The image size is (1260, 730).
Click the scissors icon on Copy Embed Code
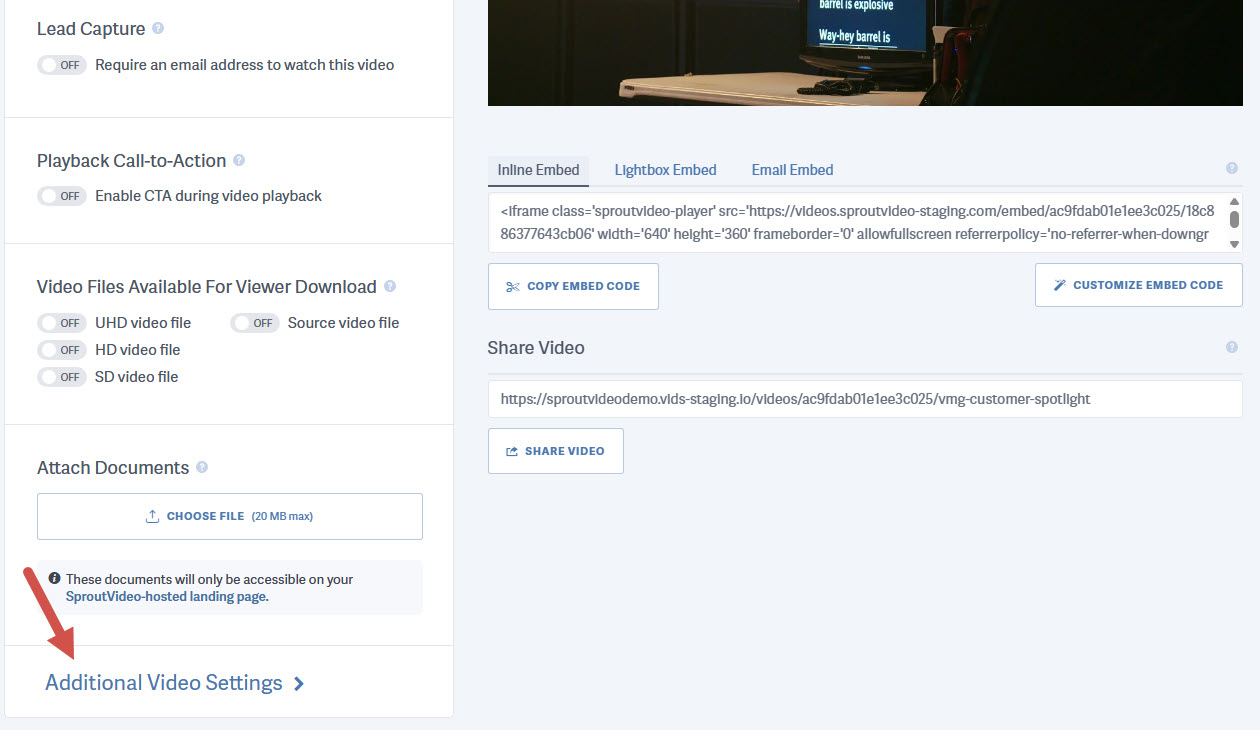(513, 286)
